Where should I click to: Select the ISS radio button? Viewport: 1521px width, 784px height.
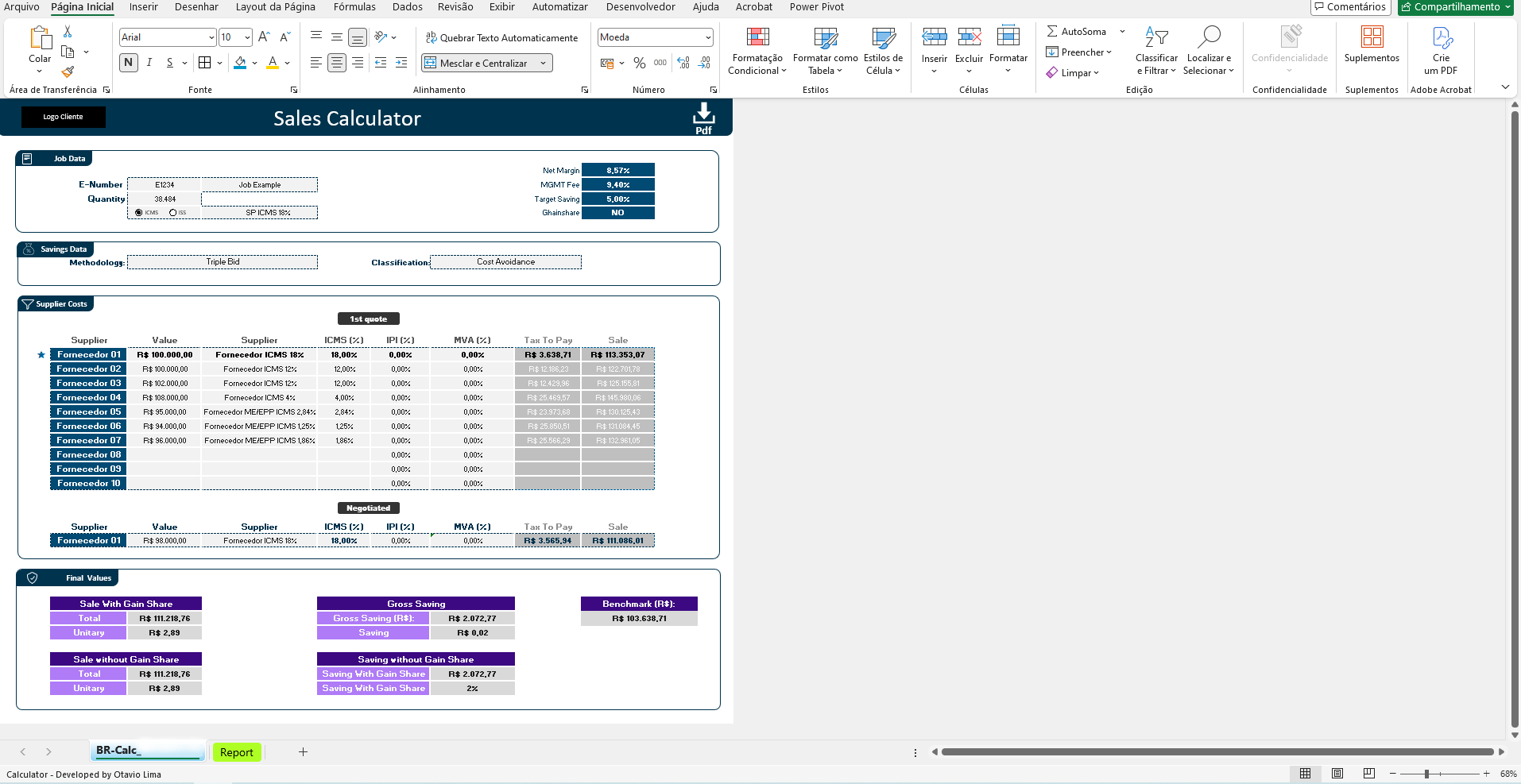[x=172, y=213]
